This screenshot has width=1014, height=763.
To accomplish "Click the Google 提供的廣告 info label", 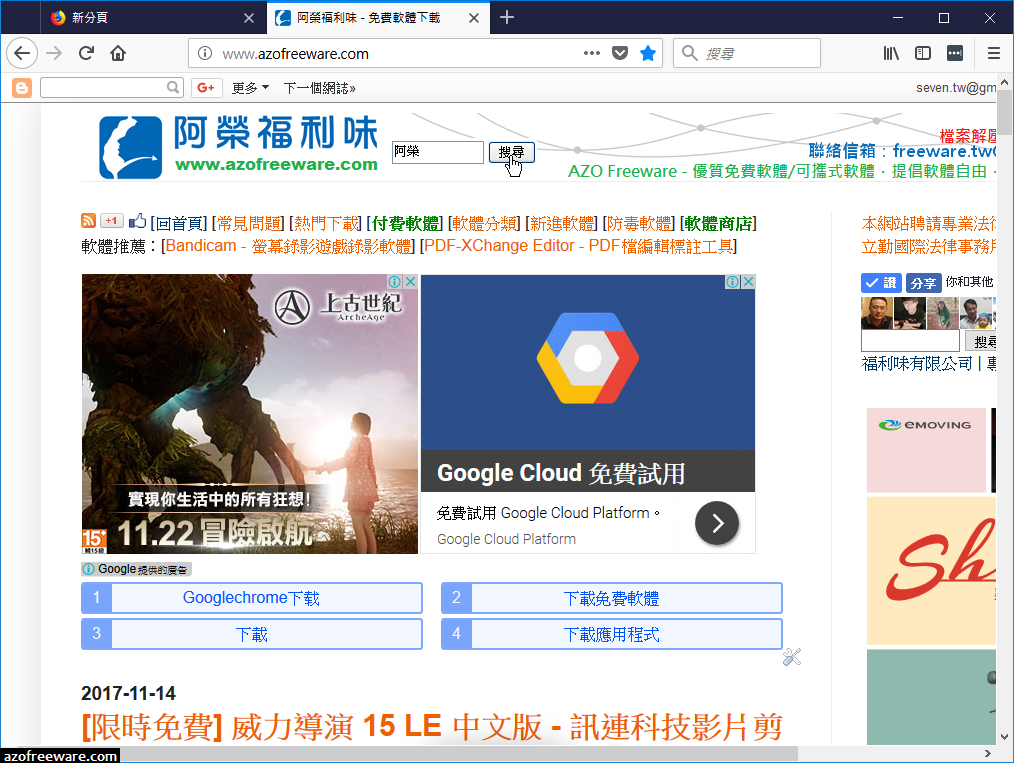I will click(136, 569).
